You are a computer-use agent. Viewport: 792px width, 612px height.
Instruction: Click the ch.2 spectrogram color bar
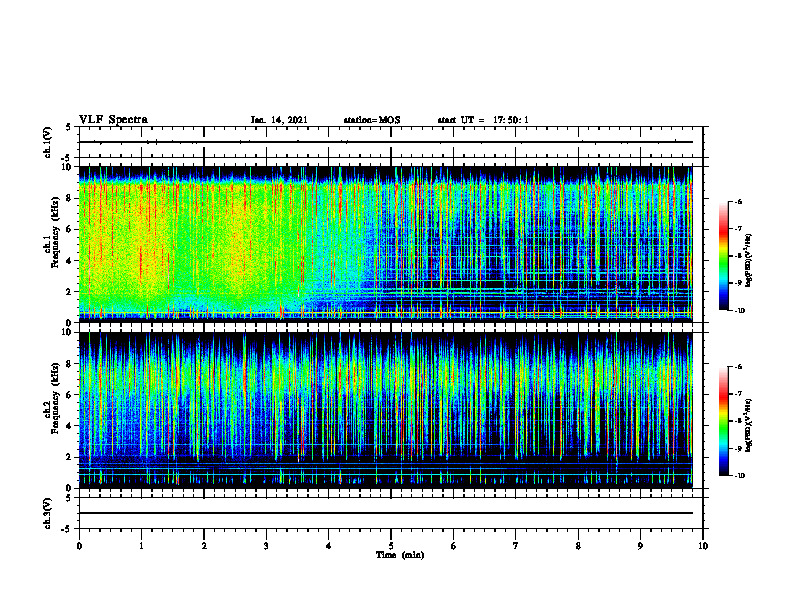click(723, 421)
